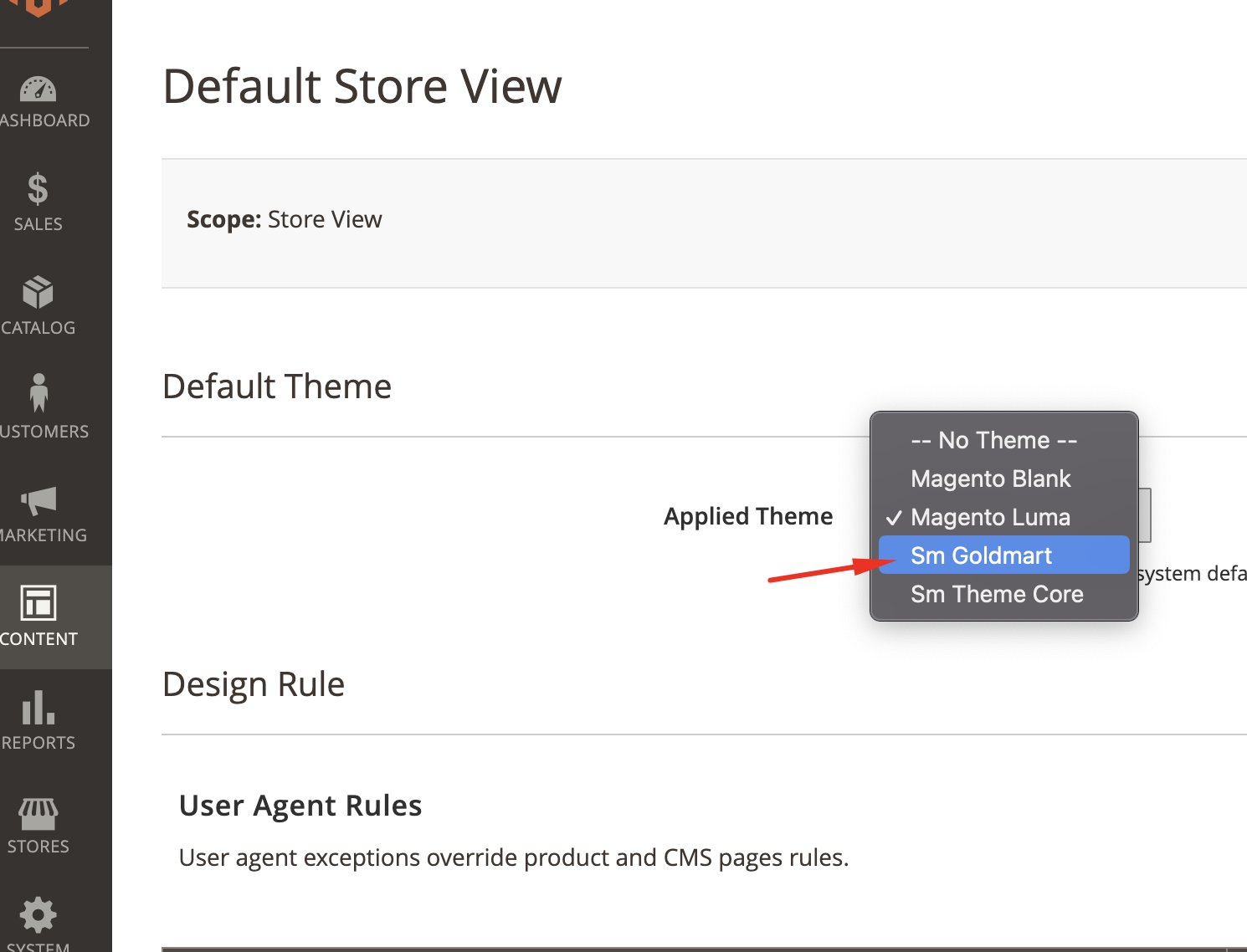Expand the User Agent Rules section
Image resolution: width=1247 pixels, height=952 pixels.
[x=300, y=806]
